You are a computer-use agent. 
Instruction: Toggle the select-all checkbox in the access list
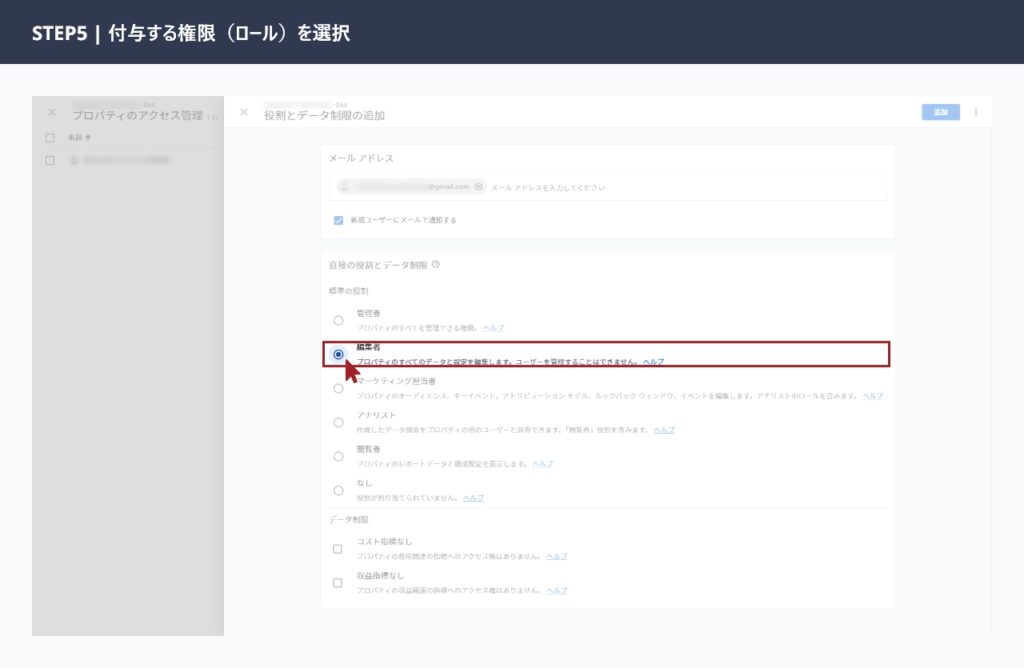tap(49, 137)
